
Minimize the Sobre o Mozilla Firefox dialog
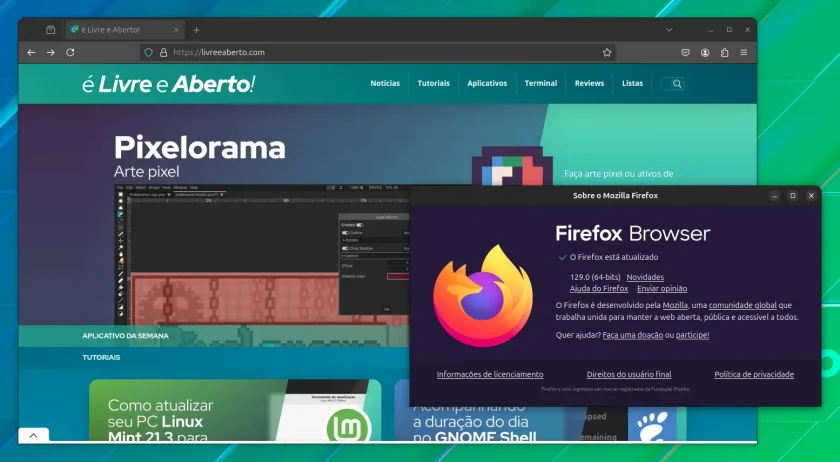pyautogui.click(x=775, y=196)
